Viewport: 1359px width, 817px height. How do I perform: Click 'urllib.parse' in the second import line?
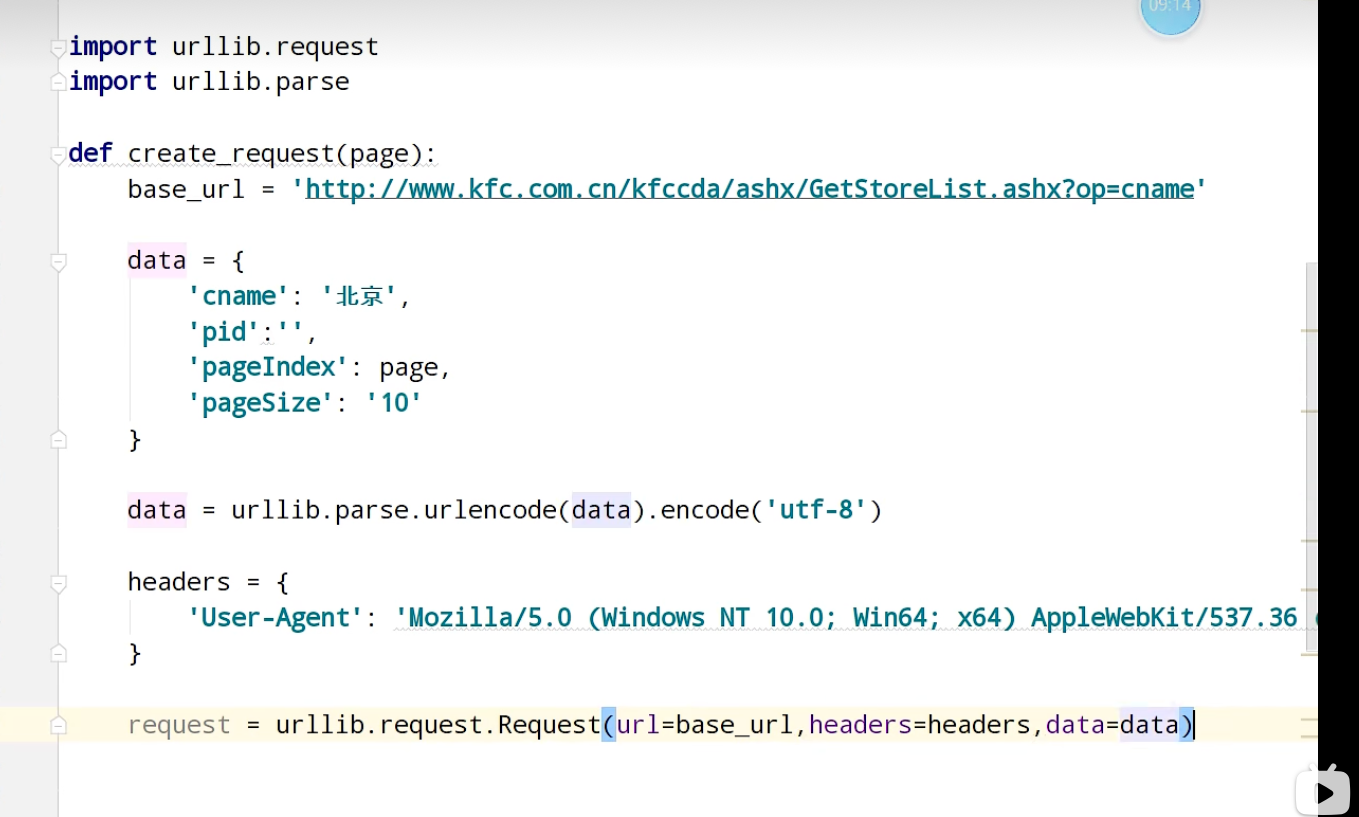[261, 81]
